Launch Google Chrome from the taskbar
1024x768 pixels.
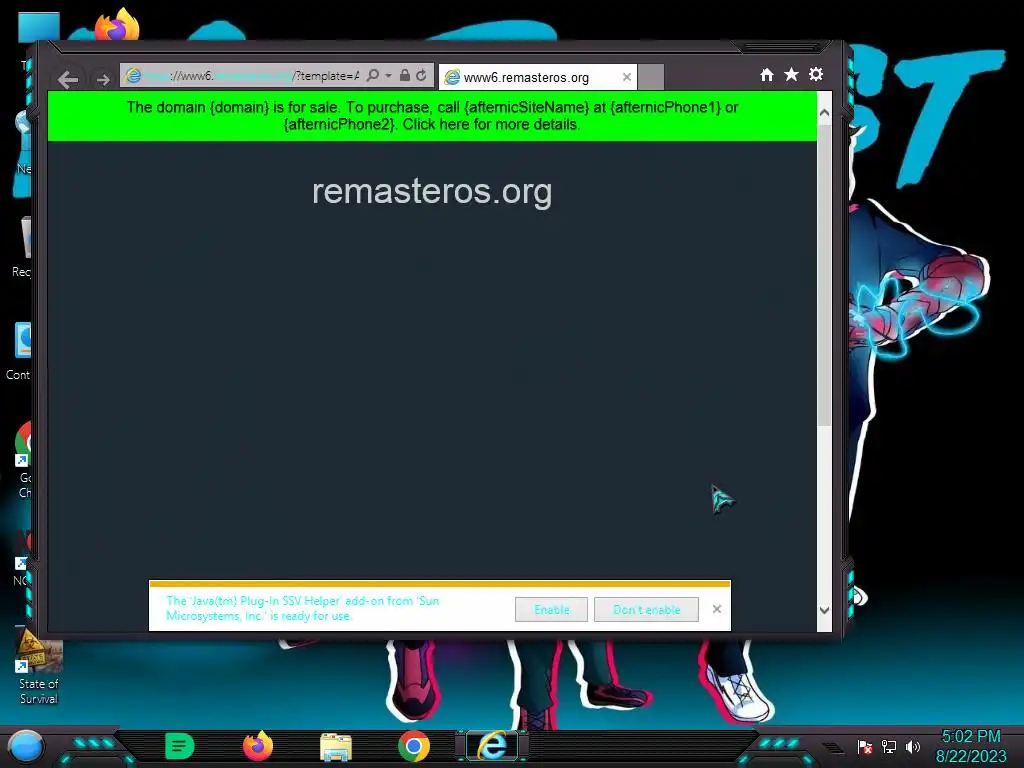coord(414,746)
